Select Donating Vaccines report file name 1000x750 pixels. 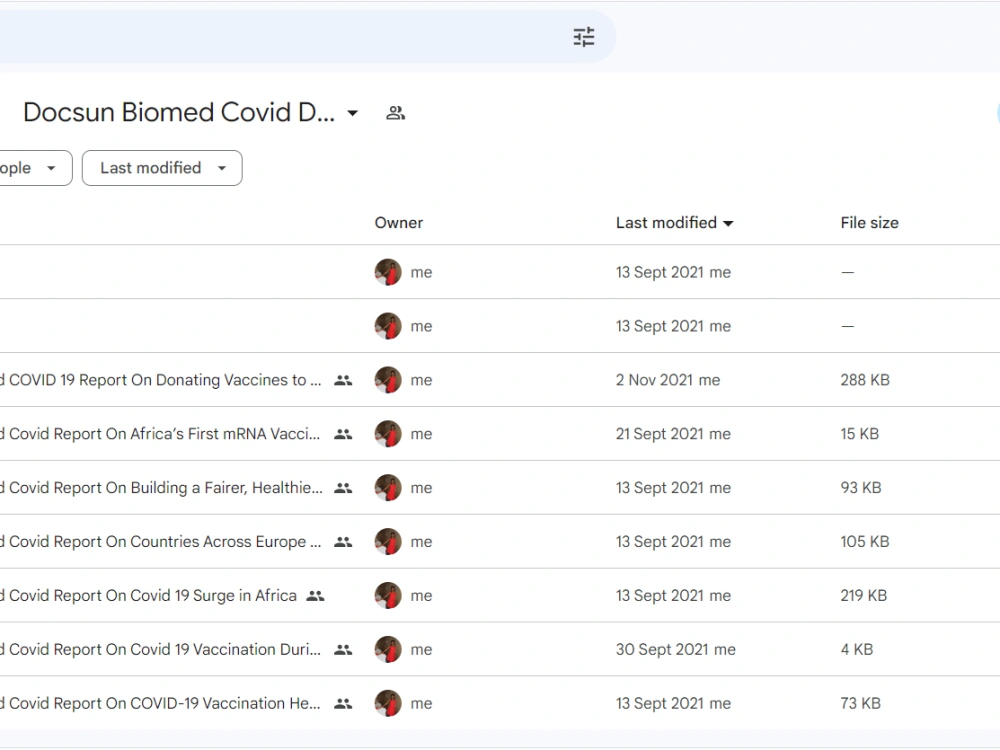click(x=161, y=380)
